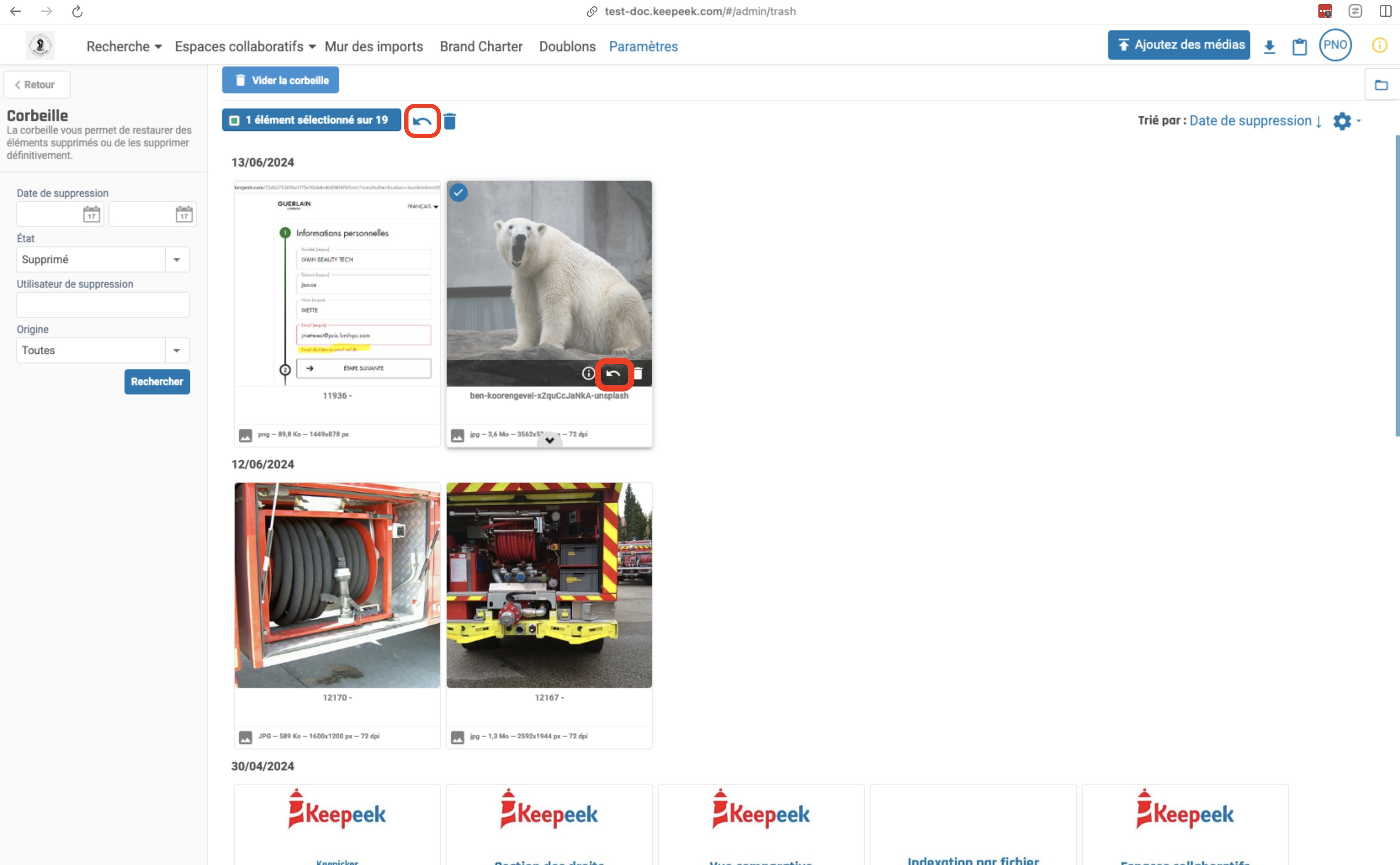Open the browser reader or tab options icon
The height and width of the screenshot is (865, 1400).
[1355, 11]
